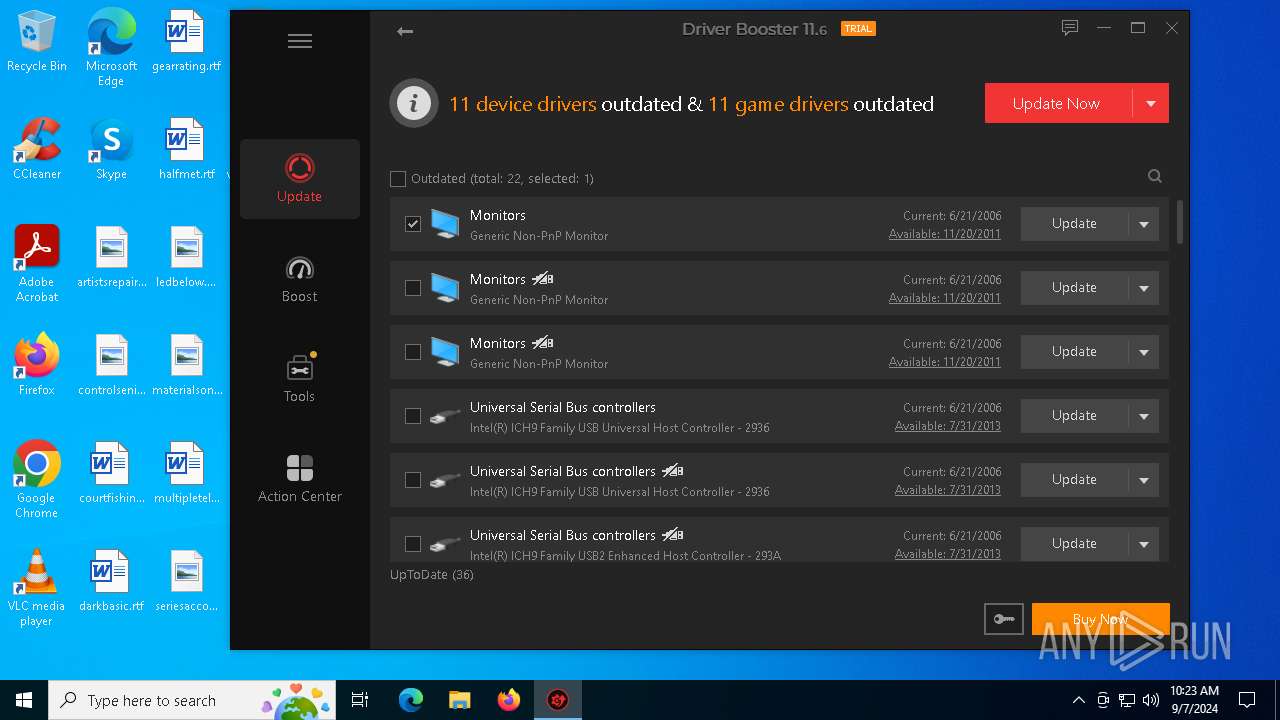Viewport: 1280px width, 720px height.
Task: Expand dropdown next to third Monitors Update
Action: click(x=1144, y=352)
